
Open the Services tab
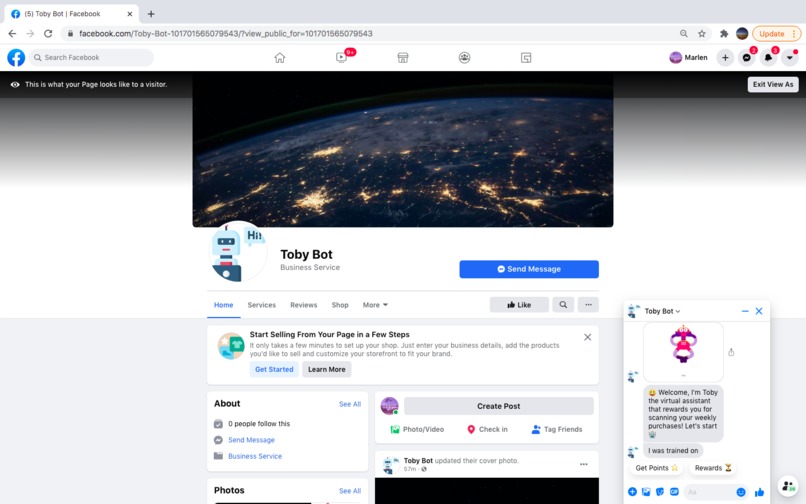click(262, 305)
